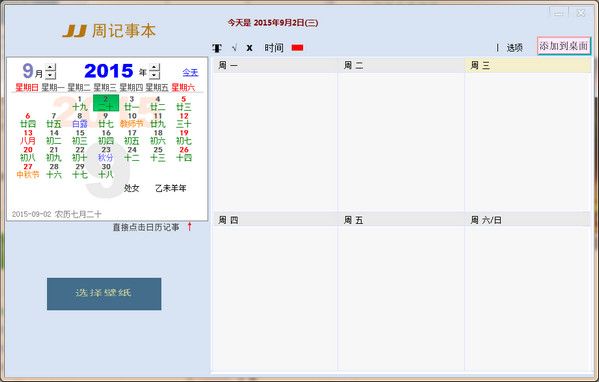Screen dimensions: 599x382
Task: Click the 周三 Wednesday note area
Action: point(528,142)
